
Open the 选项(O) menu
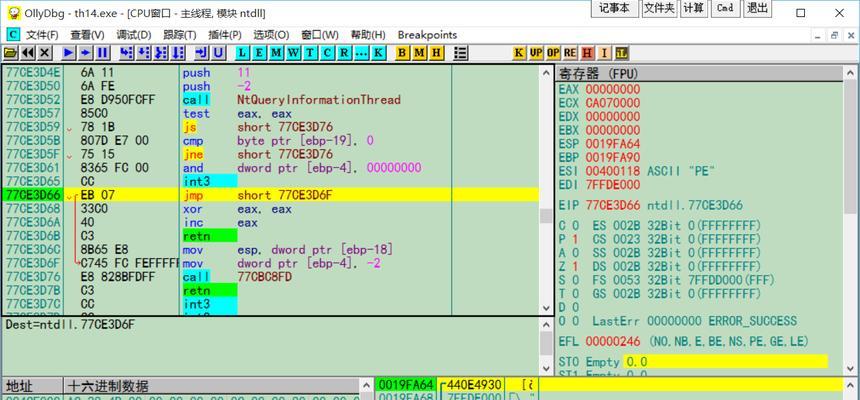pos(271,35)
